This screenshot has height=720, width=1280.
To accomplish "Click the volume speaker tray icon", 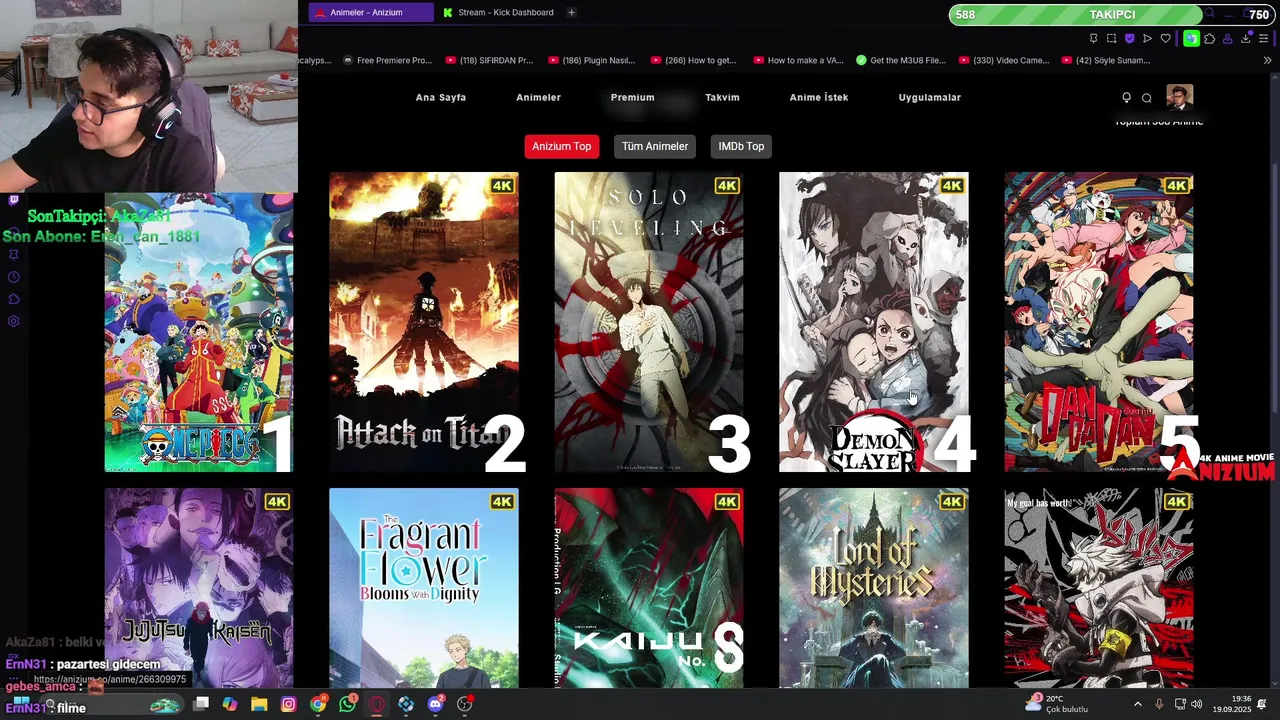I will pyautogui.click(x=1197, y=704).
